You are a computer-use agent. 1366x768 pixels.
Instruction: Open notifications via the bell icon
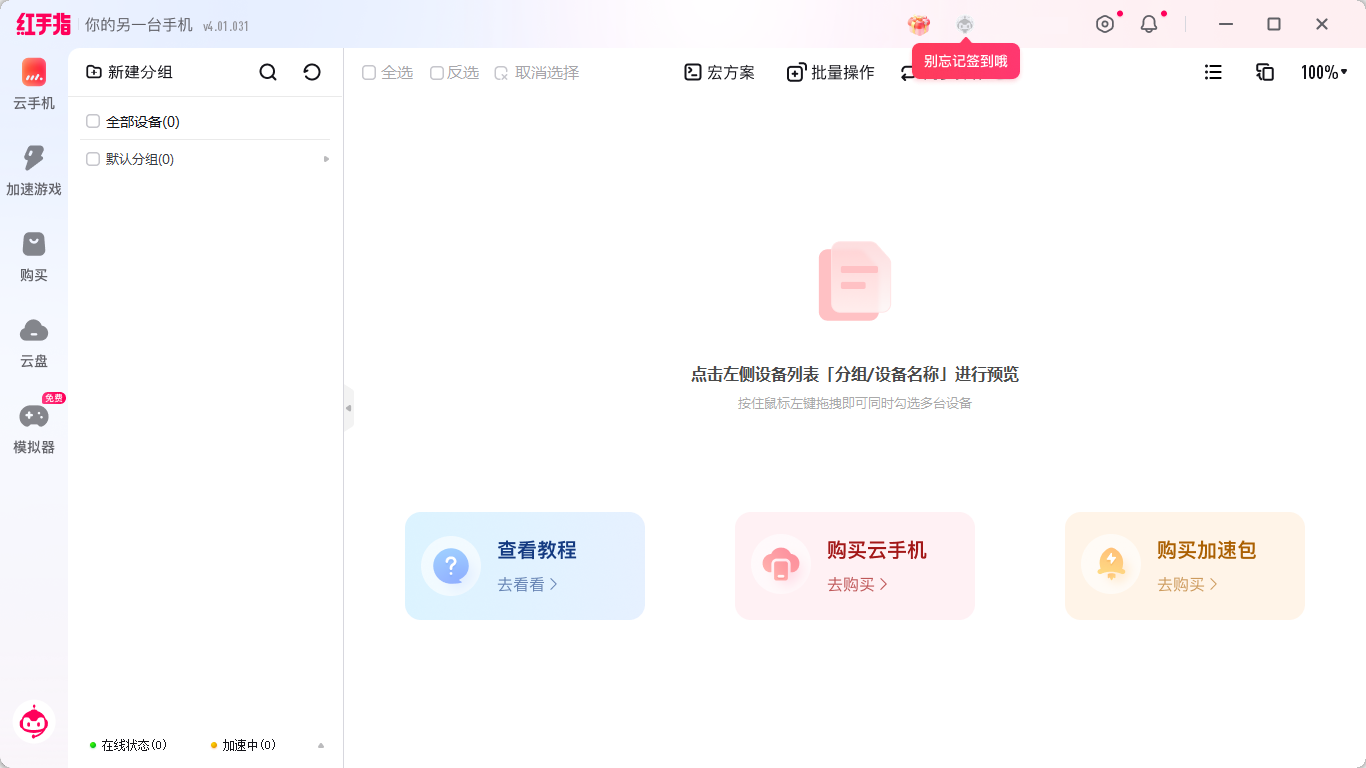[1149, 23]
